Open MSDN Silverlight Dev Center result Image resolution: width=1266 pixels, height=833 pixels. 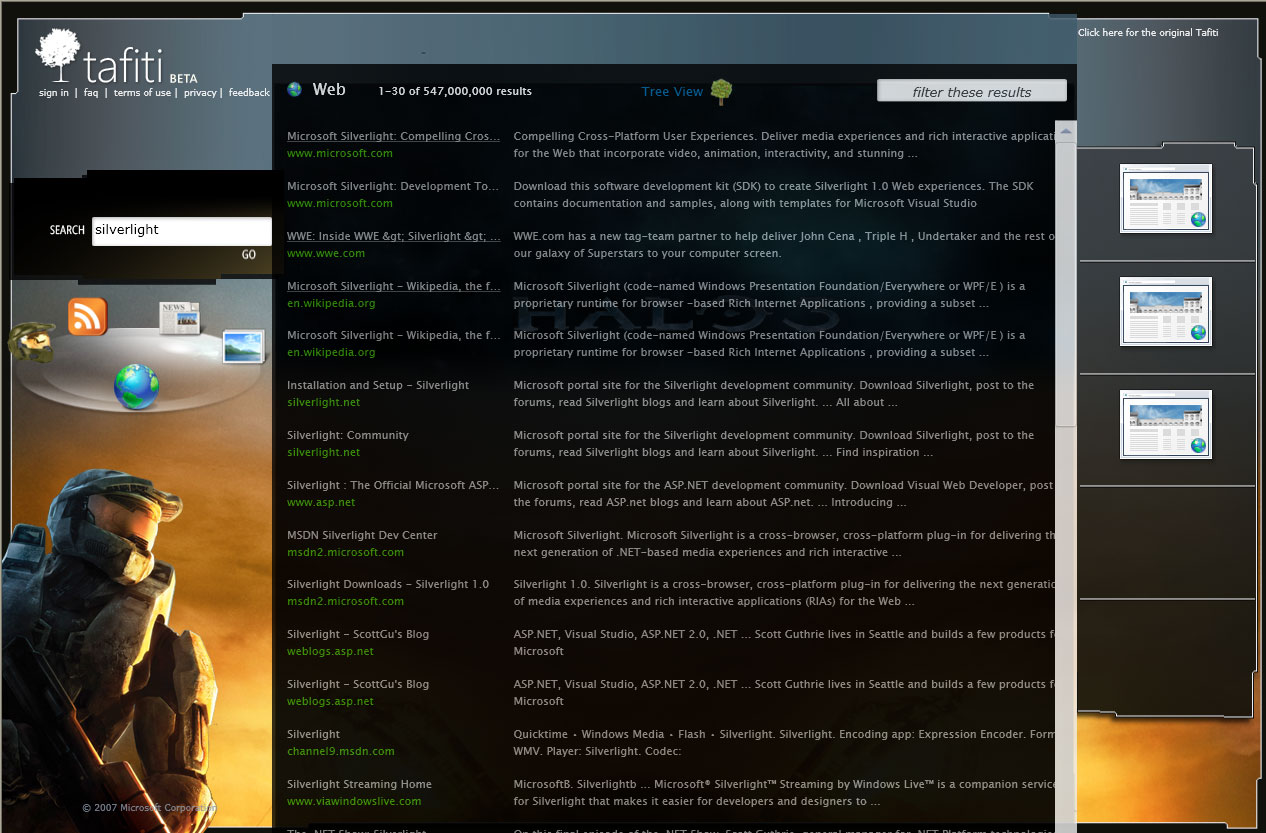pyautogui.click(x=362, y=536)
